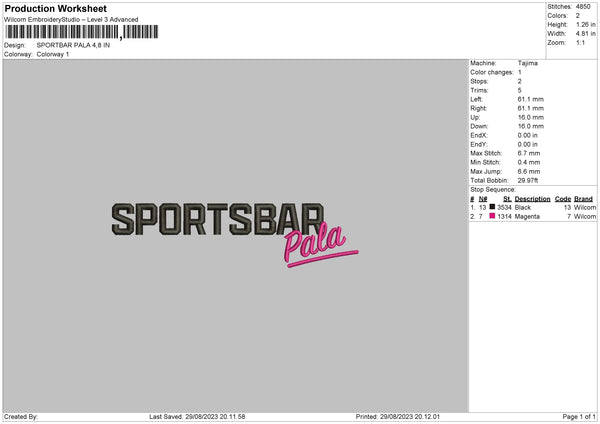Viewport: 600px width, 424px height.
Task: Click "Wilcom" brand in the Black row
Action: coord(585,207)
